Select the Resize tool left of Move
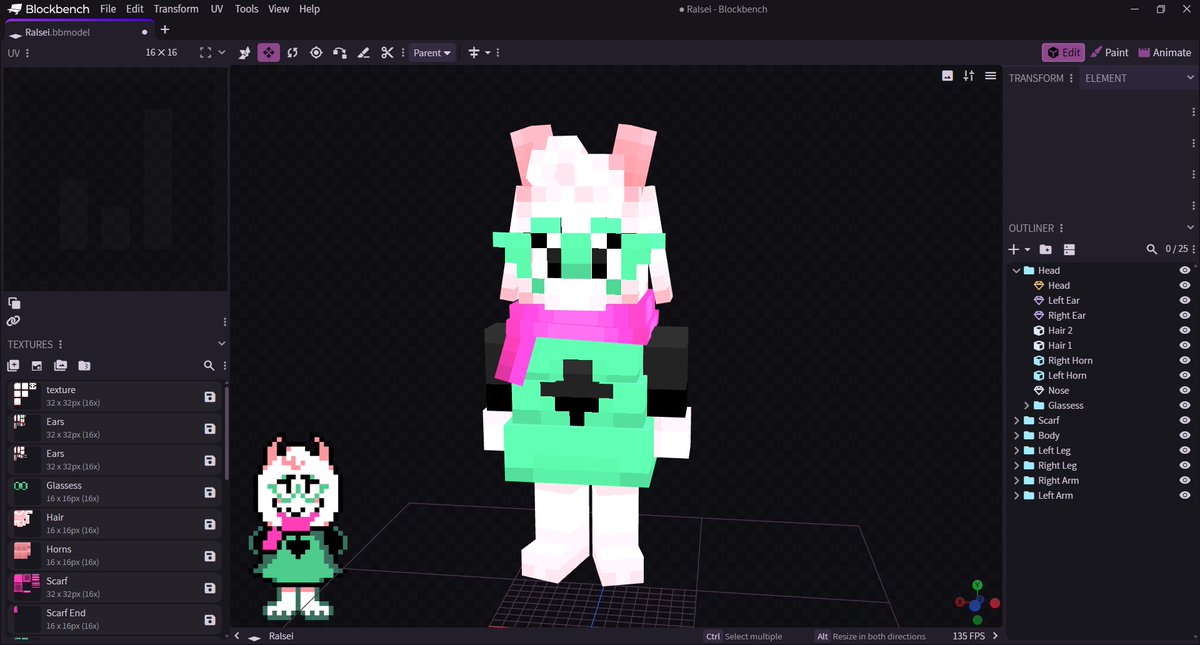The image size is (1200, 645). pyautogui.click(x=244, y=52)
